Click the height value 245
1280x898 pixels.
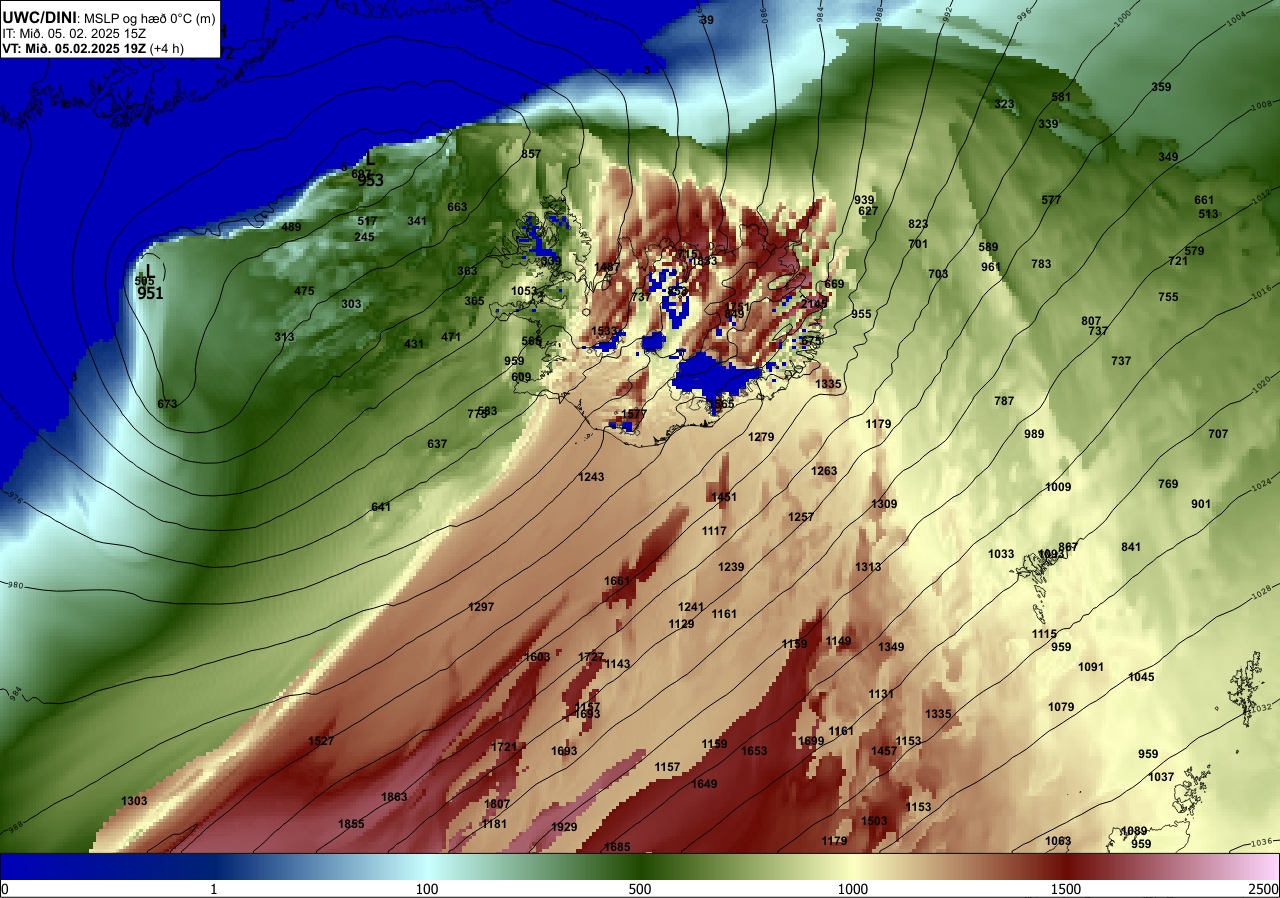(364, 237)
